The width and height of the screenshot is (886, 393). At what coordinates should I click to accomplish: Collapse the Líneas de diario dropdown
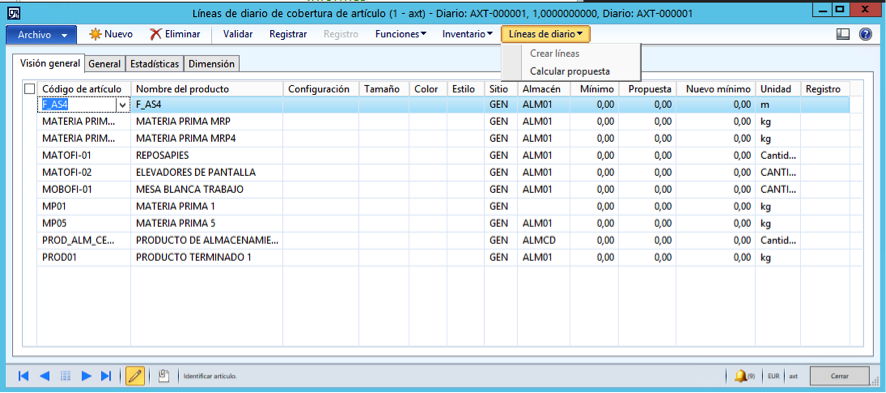click(546, 34)
